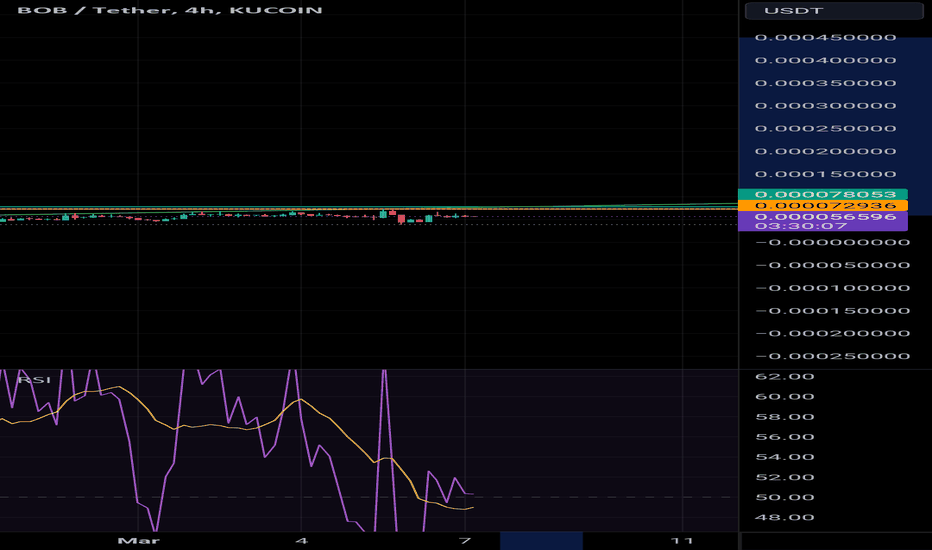Click the BOB / Tether chart title
Screen dimensions: 932x550
pyautogui.click(x=170, y=10)
